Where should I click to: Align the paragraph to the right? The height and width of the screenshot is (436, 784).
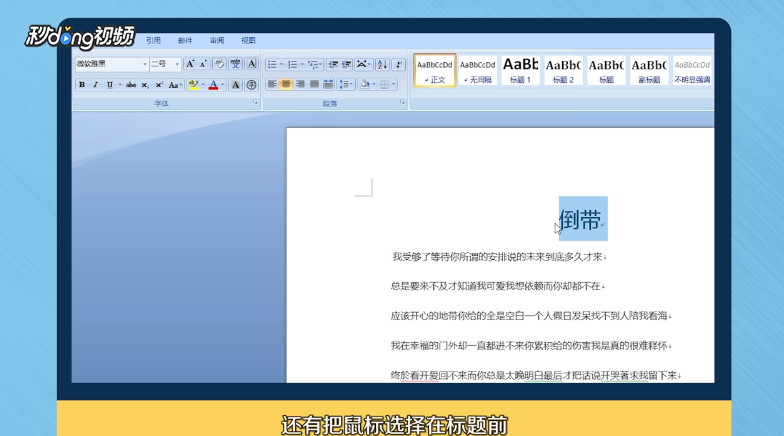(x=300, y=84)
